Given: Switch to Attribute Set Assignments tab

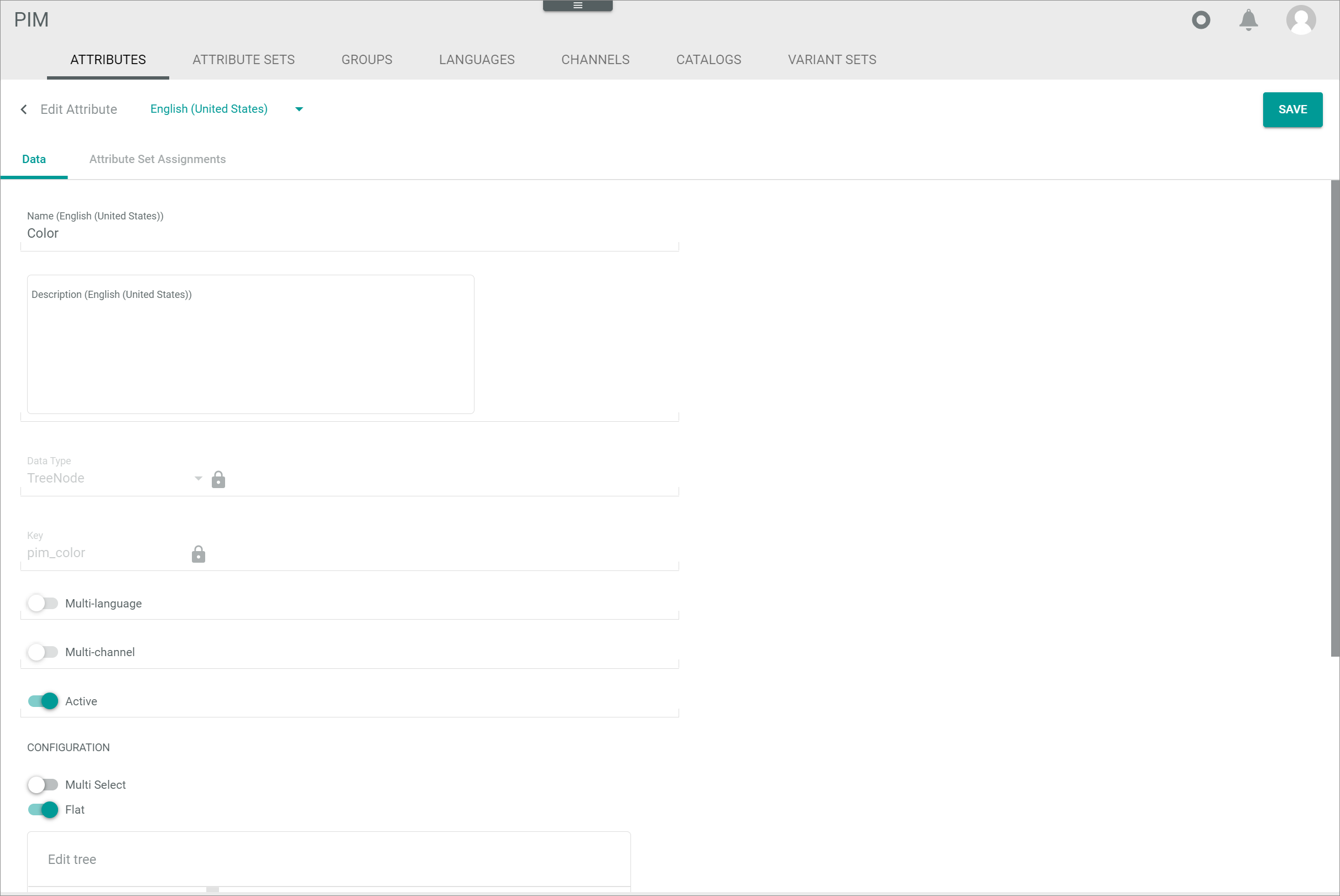Looking at the screenshot, I should coord(157,159).
